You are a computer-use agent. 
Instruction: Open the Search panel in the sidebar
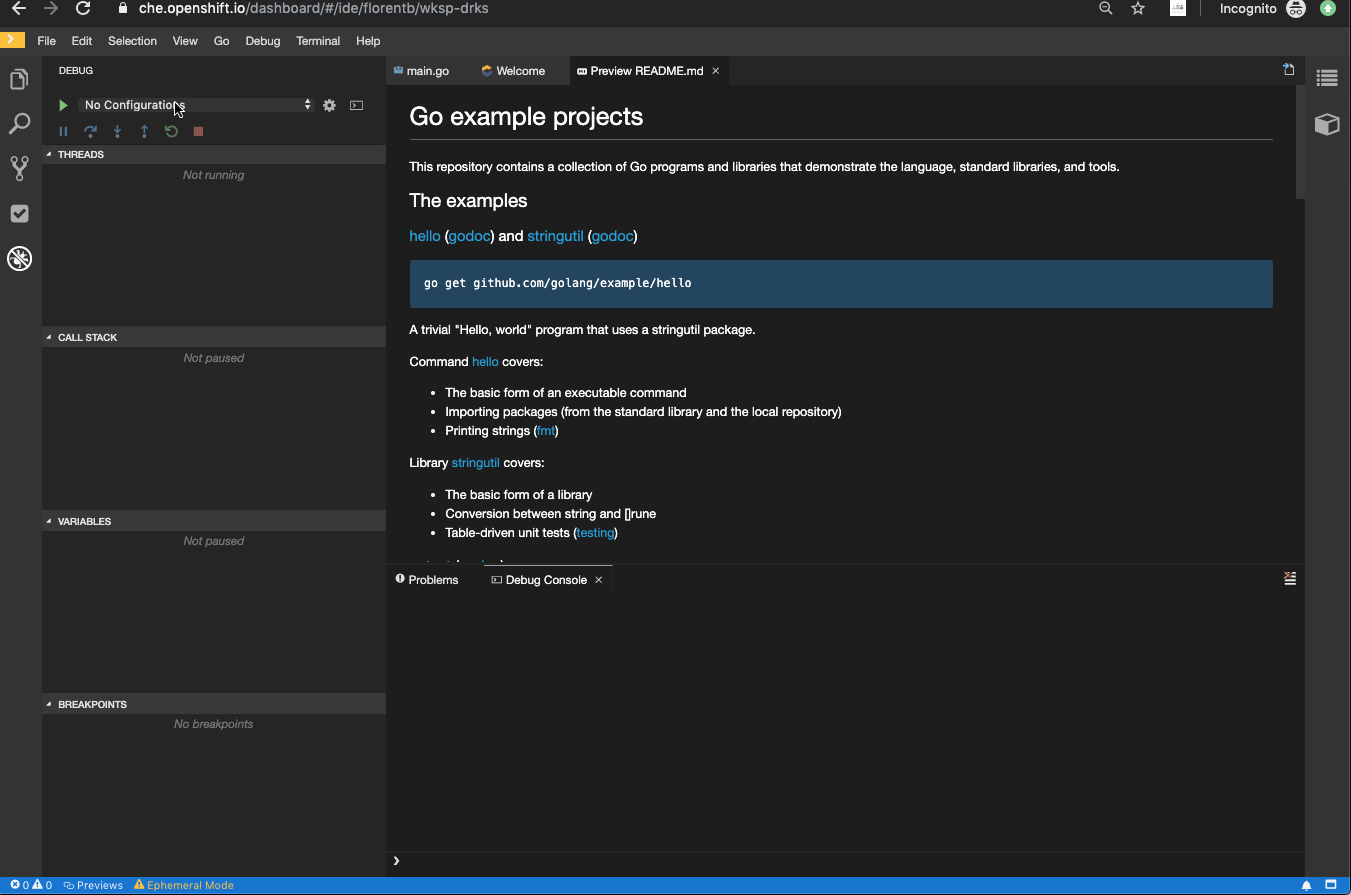click(x=18, y=123)
